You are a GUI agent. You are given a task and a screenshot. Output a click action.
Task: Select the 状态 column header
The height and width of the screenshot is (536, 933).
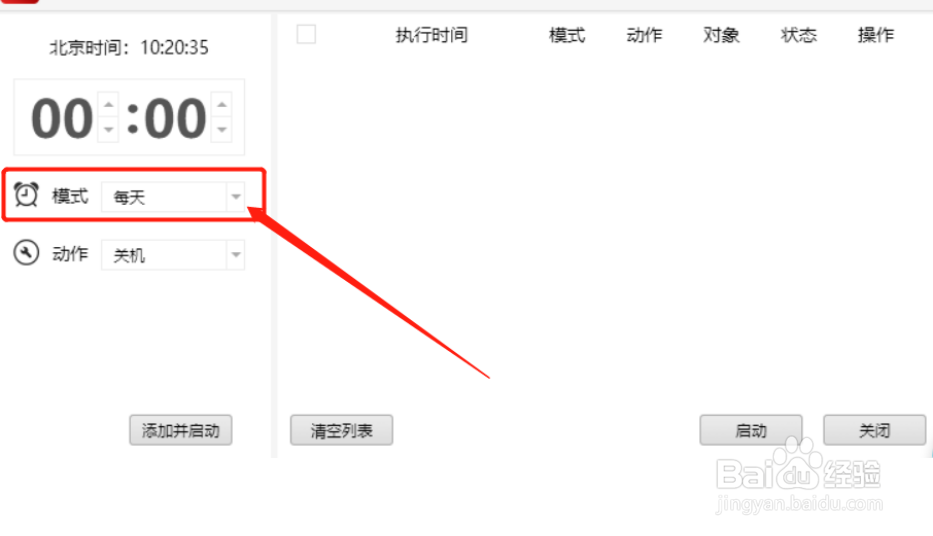tap(799, 35)
